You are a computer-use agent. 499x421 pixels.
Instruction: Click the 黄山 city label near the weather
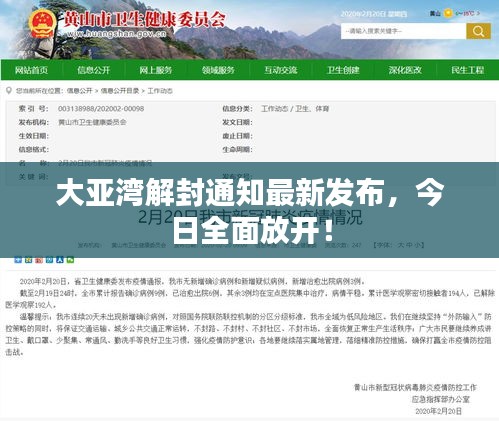(x=435, y=14)
